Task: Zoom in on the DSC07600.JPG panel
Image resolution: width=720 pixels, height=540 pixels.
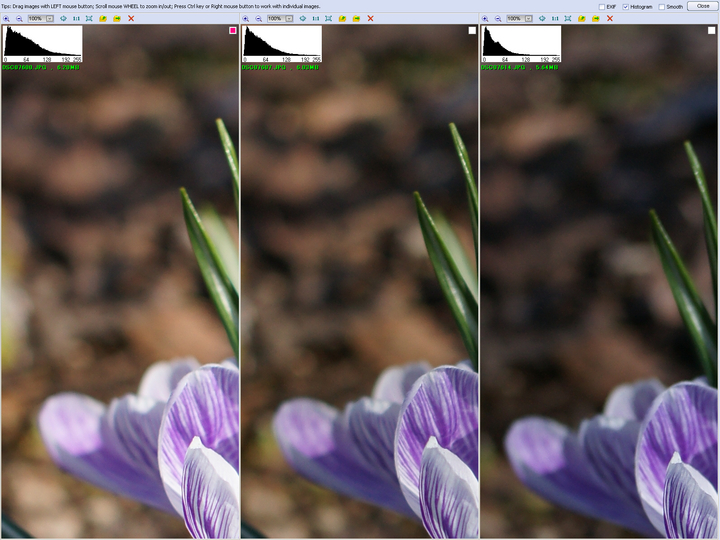Action: (x=6, y=18)
